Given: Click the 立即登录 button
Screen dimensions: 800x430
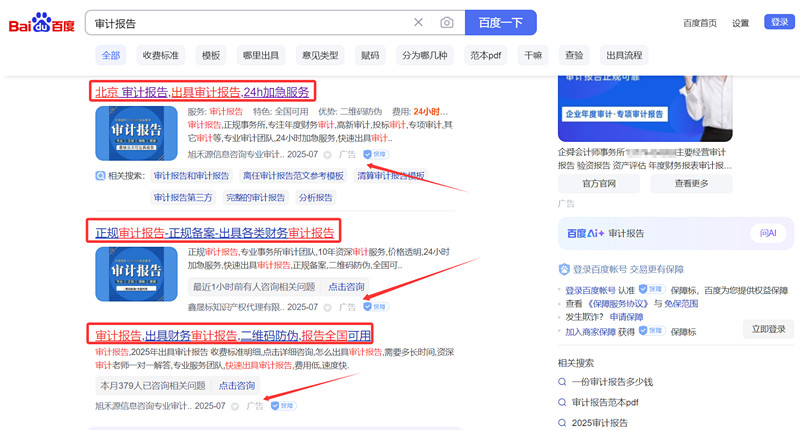Looking at the screenshot, I should pos(768,329).
